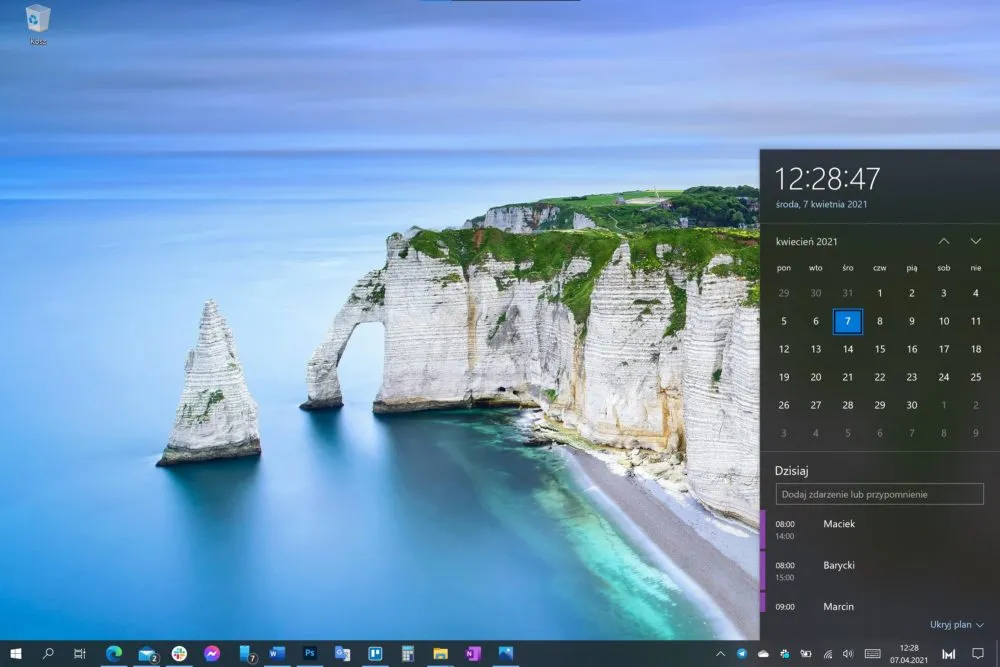Click the Dodaj zdarzenie lub przypomnienie field
The width and height of the screenshot is (1000, 667).
click(x=879, y=494)
